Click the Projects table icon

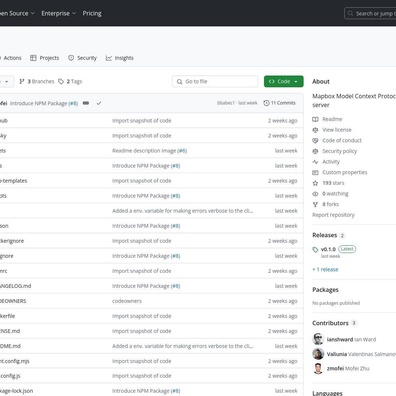pyautogui.click(x=33, y=58)
